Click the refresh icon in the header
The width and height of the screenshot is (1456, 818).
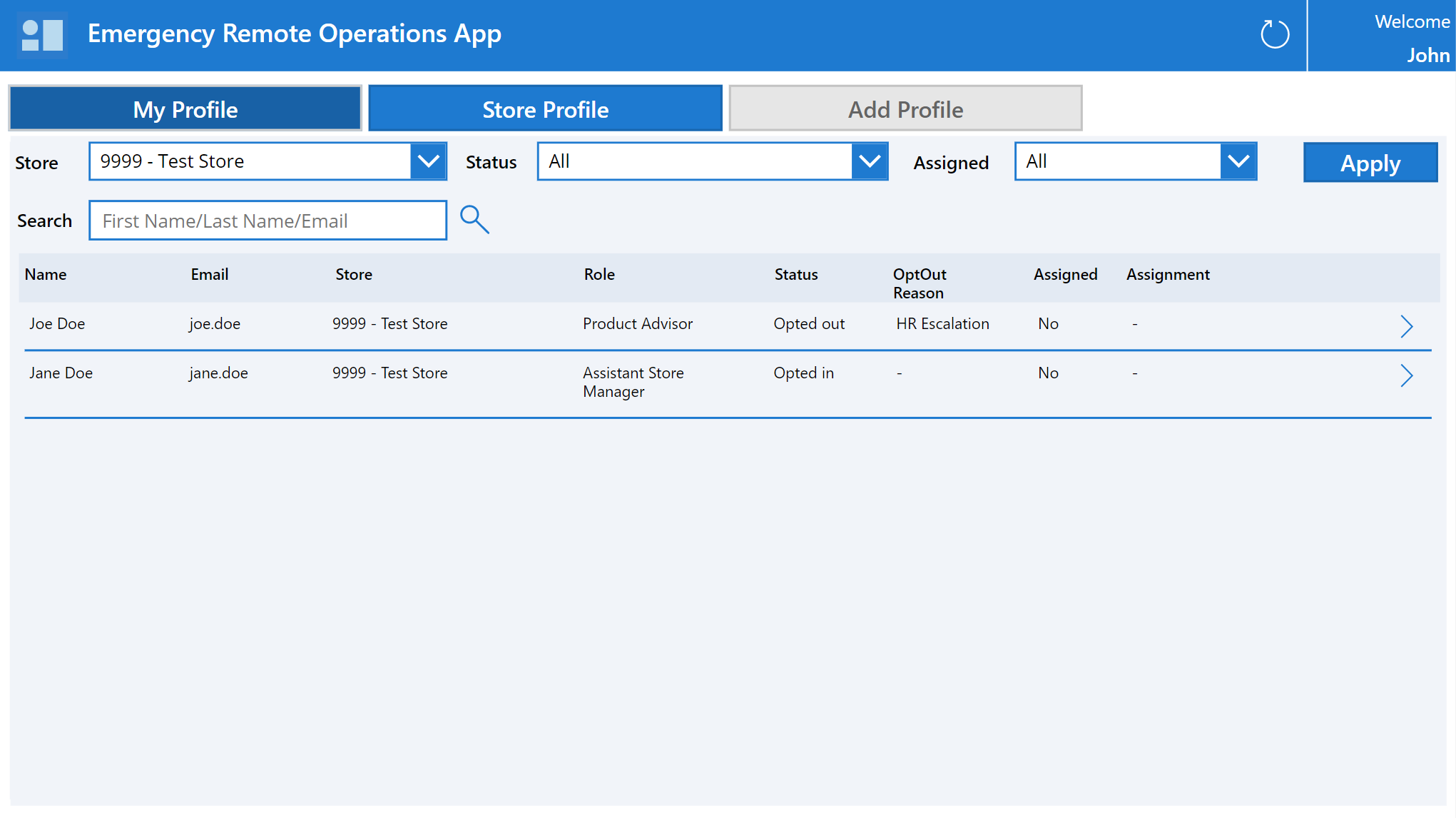pos(1274,34)
